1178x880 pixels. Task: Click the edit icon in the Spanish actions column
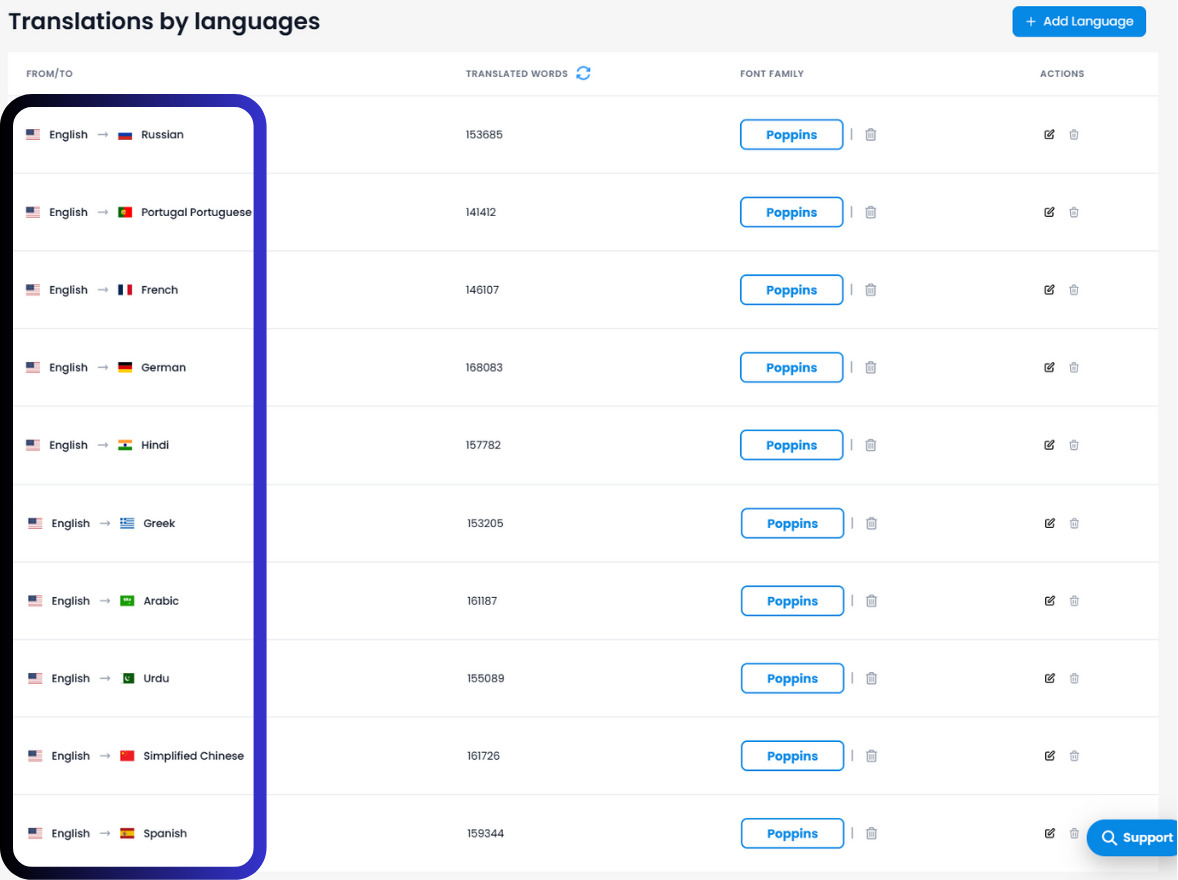1049,833
